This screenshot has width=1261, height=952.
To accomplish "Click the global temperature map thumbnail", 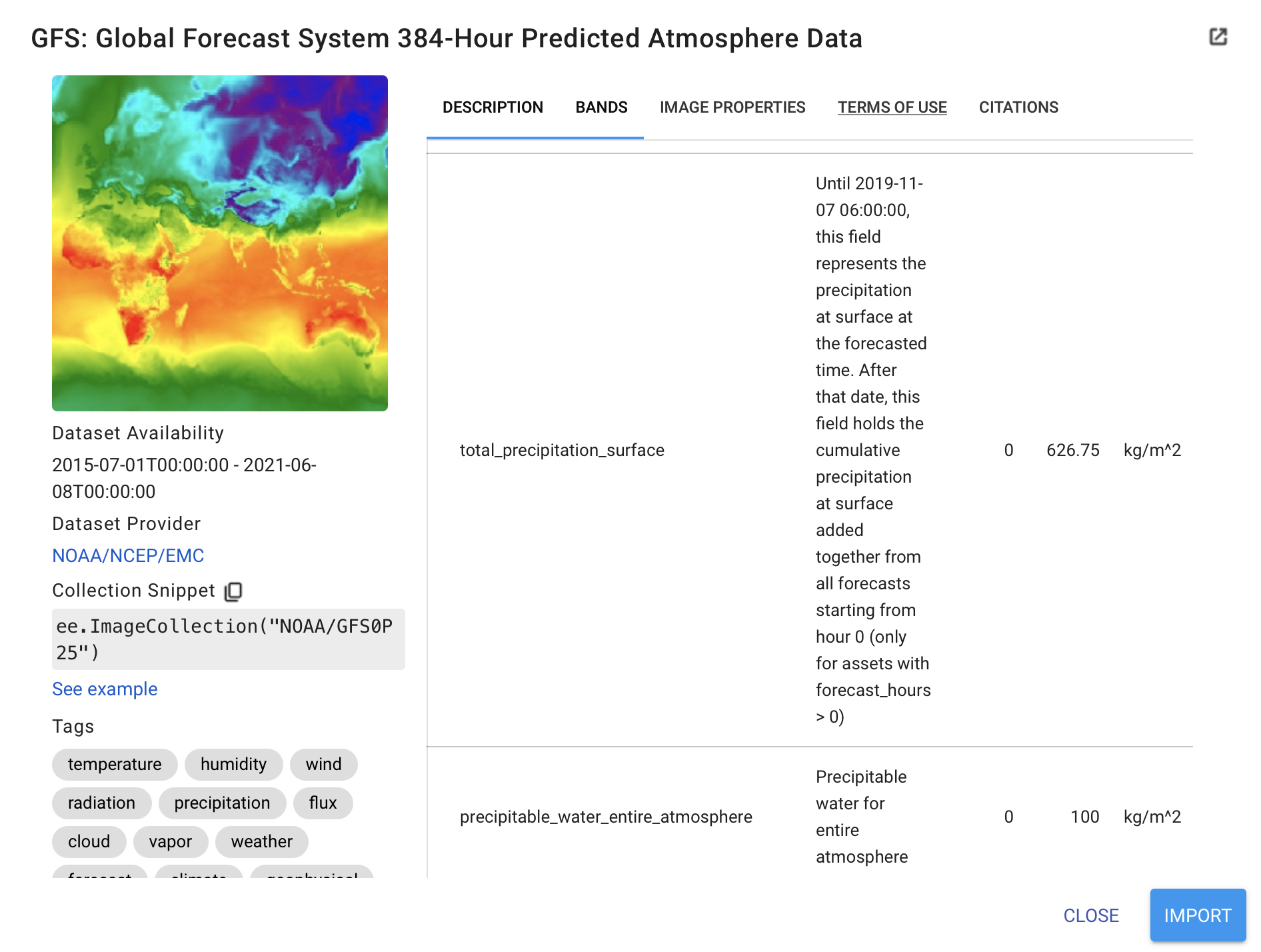I will click(220, 243).
